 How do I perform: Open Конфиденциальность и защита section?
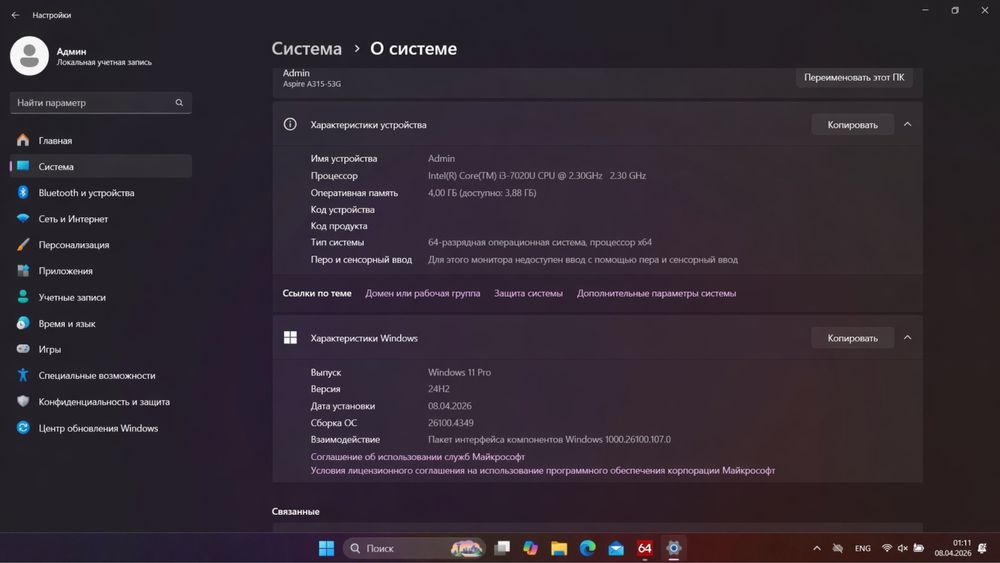(x=101, y=402)
